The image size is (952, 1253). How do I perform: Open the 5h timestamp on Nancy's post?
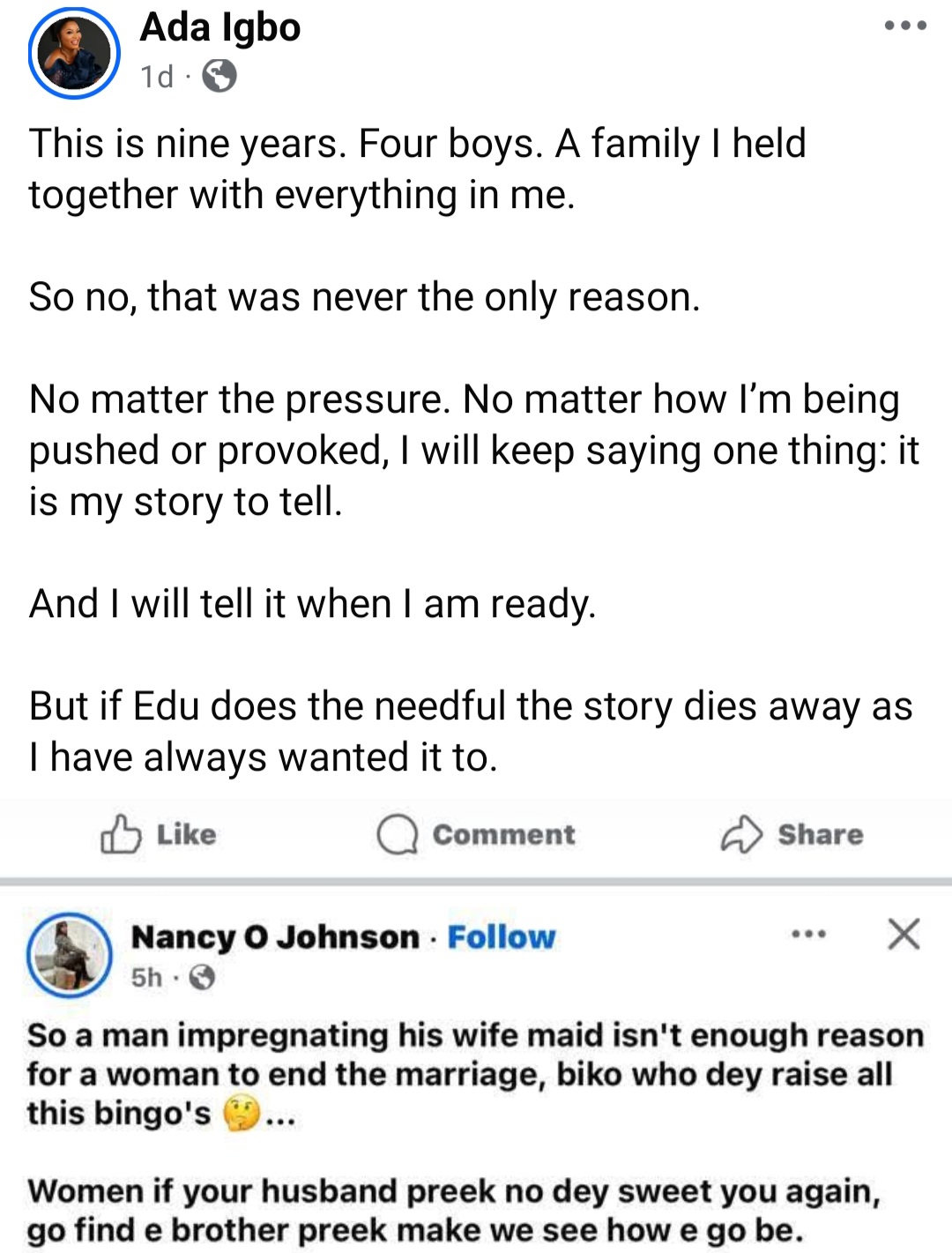click(147, 977)
